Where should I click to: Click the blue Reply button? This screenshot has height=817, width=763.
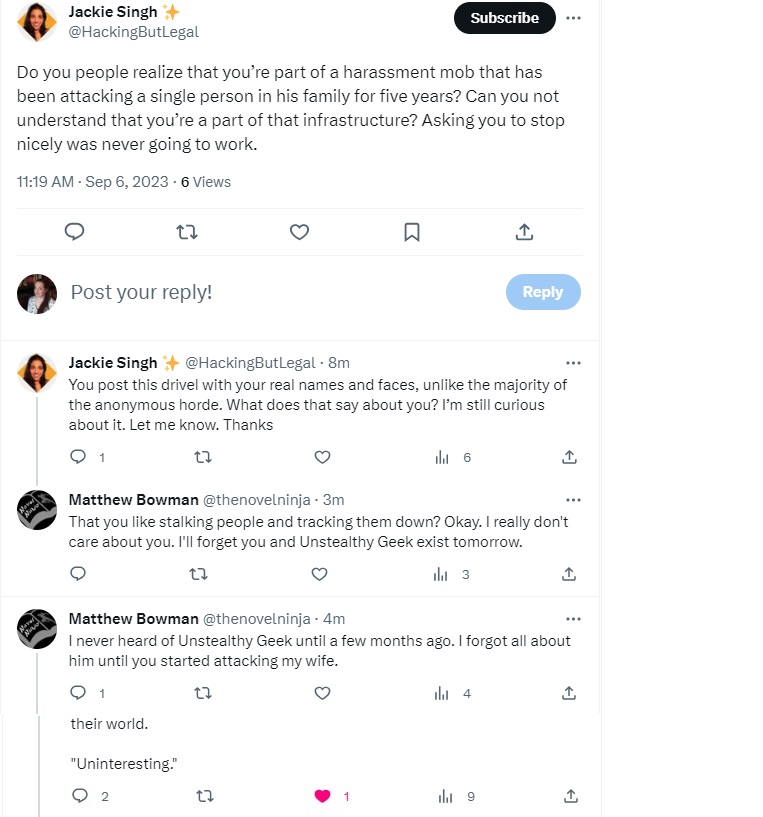[542, 292]
